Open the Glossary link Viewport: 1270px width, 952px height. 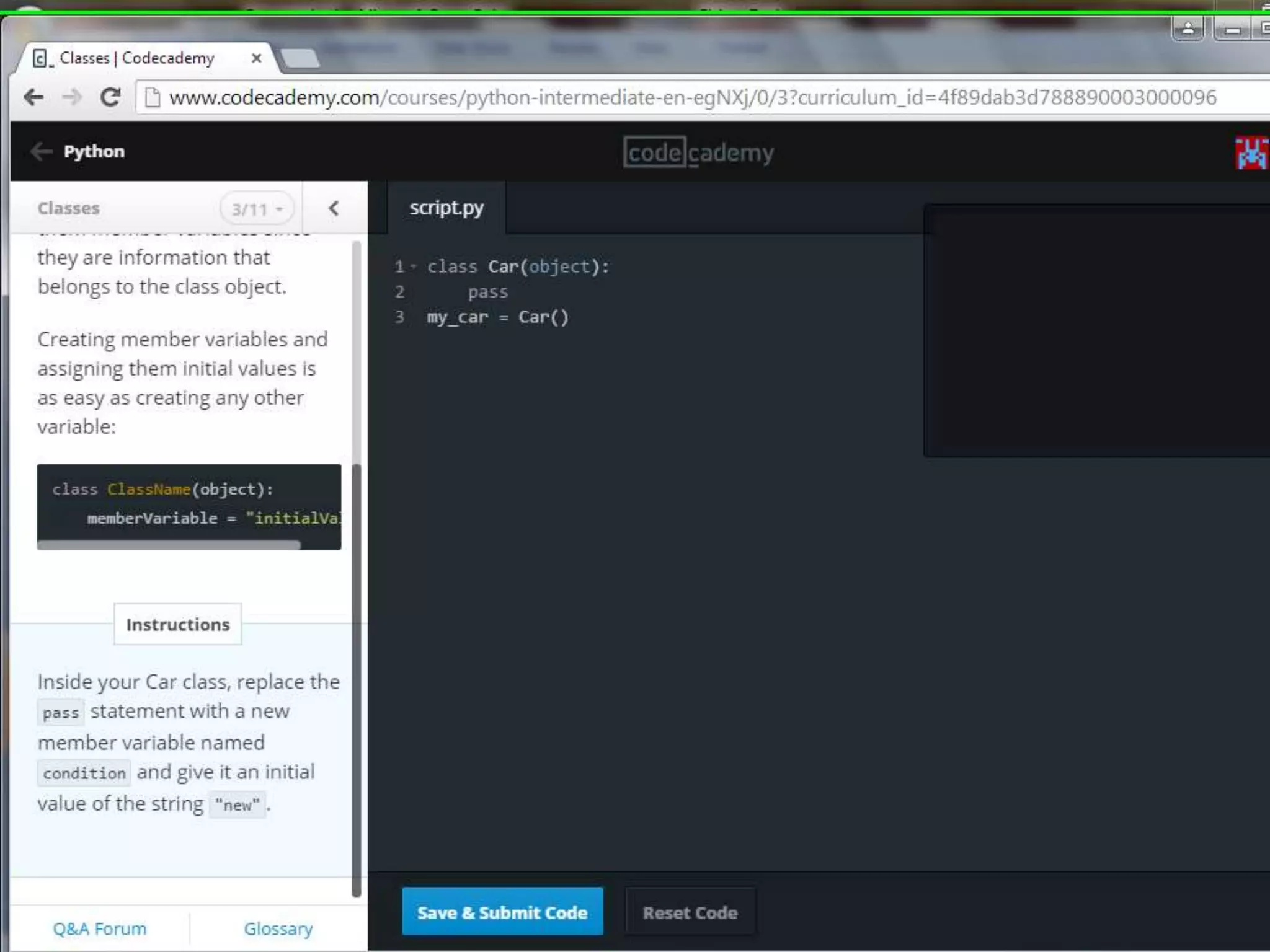coord(278,928)
